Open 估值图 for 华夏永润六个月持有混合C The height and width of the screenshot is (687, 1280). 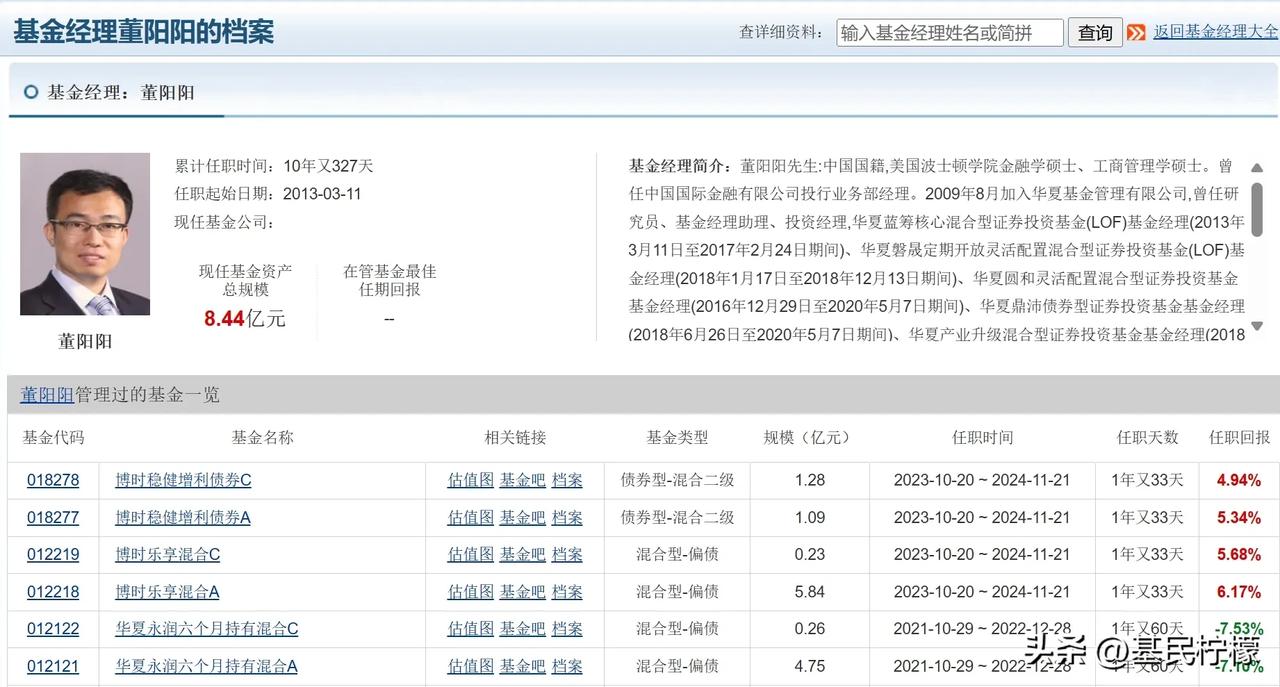470,629
